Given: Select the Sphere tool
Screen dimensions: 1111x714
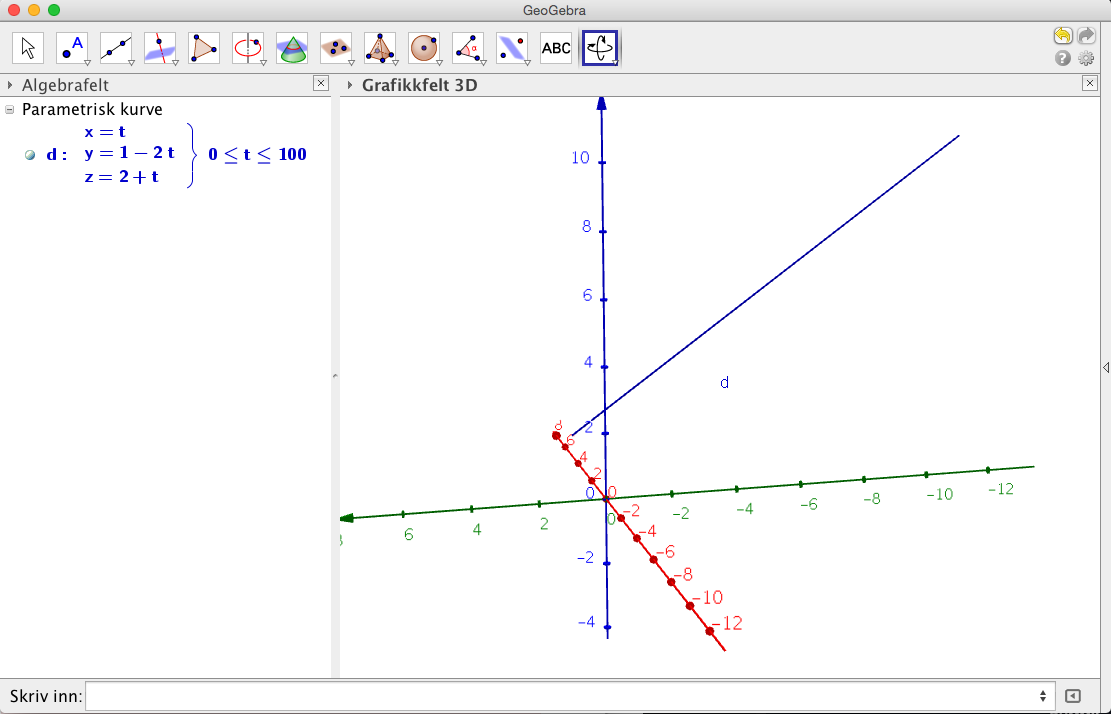Looking at the screenshot, I should (423, 47).
